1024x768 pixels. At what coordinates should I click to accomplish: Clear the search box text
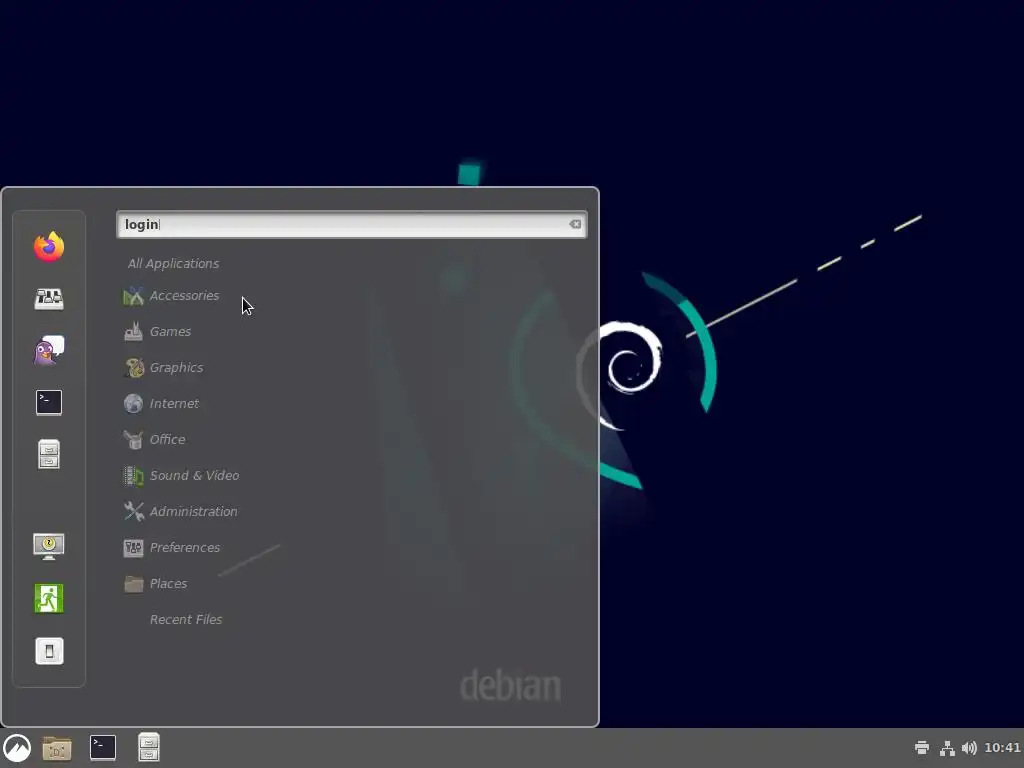click(x=575, y=224)
